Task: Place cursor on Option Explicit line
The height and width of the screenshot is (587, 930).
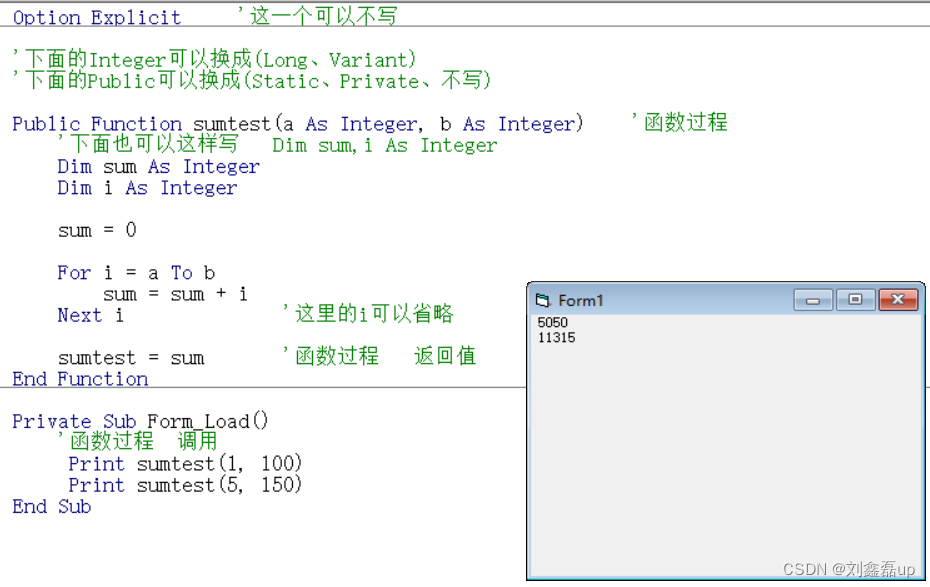Action: pos(97,17)
